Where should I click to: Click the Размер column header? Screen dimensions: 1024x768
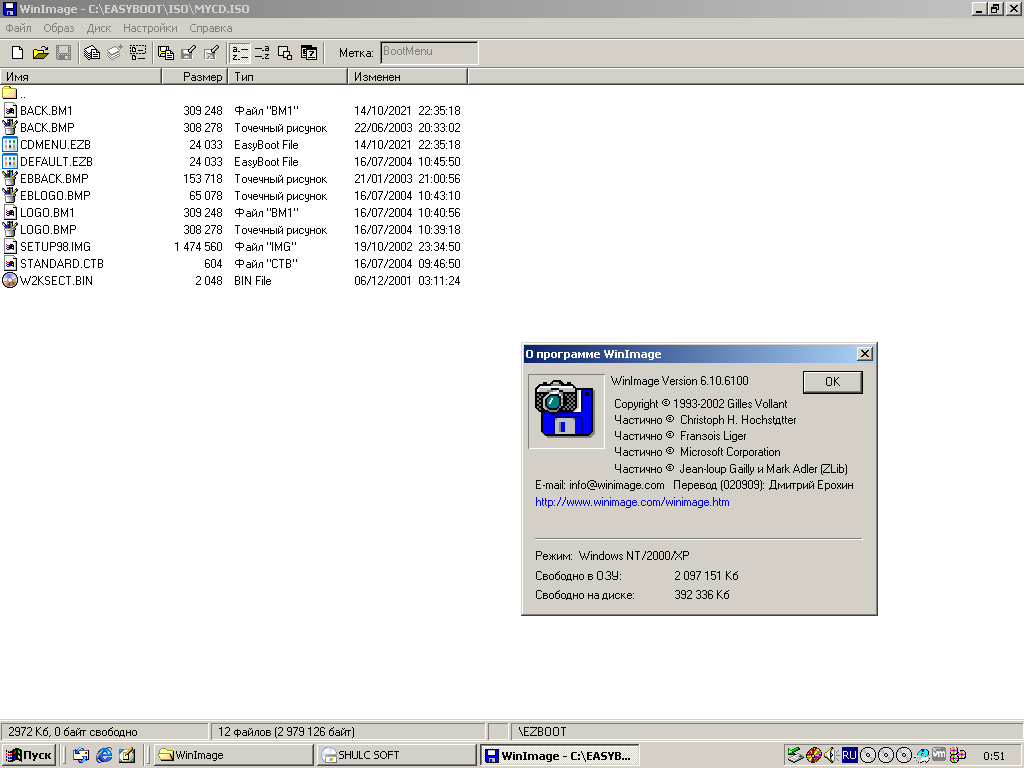(195, 76)
